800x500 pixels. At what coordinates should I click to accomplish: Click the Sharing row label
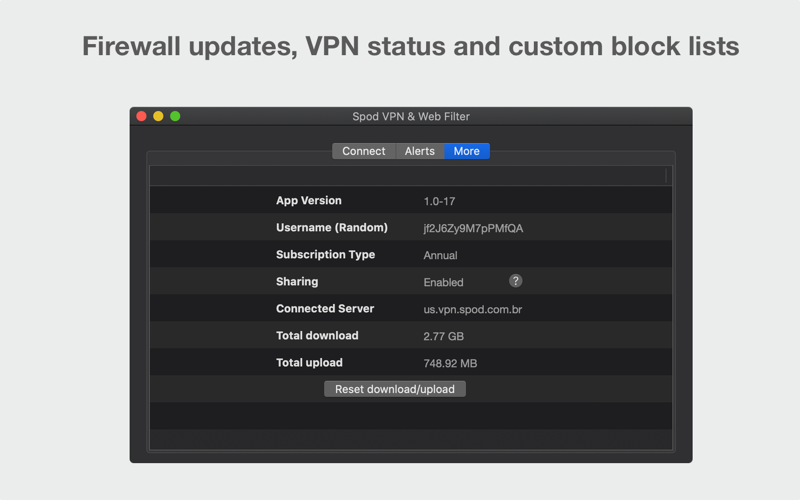[297, 282]
